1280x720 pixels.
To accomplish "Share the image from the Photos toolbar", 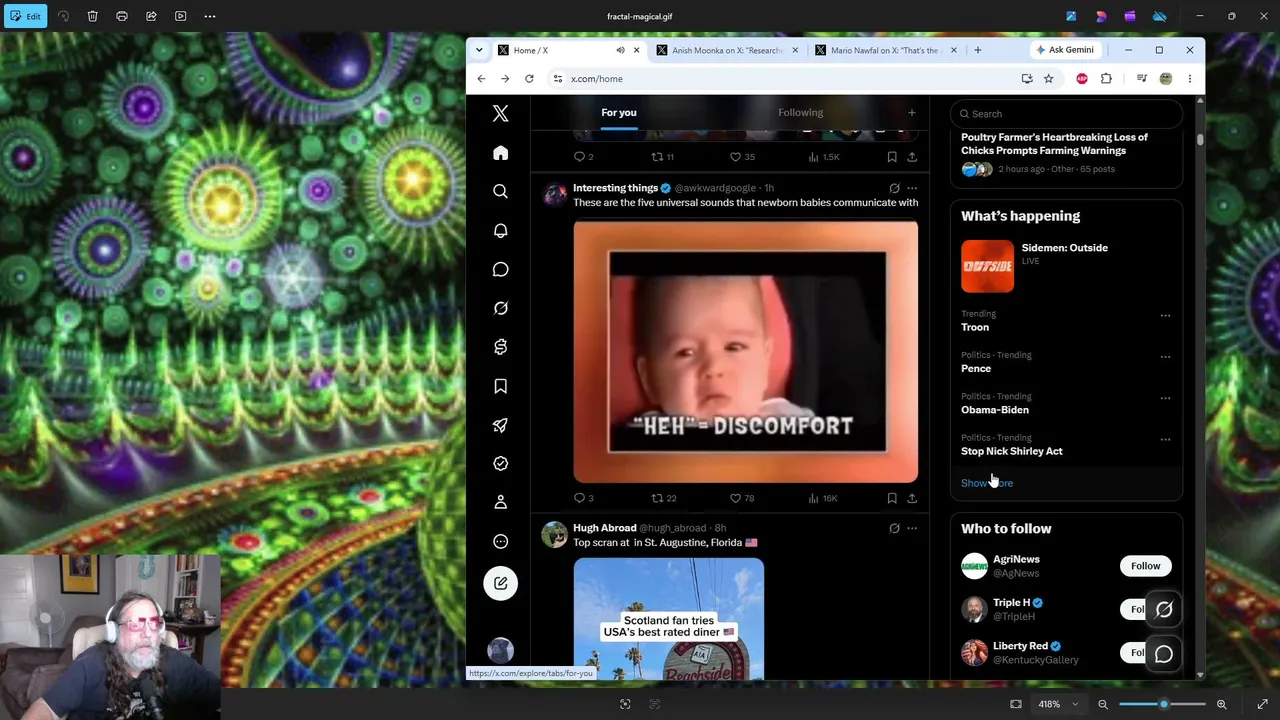I will click(x=151, y=16).
